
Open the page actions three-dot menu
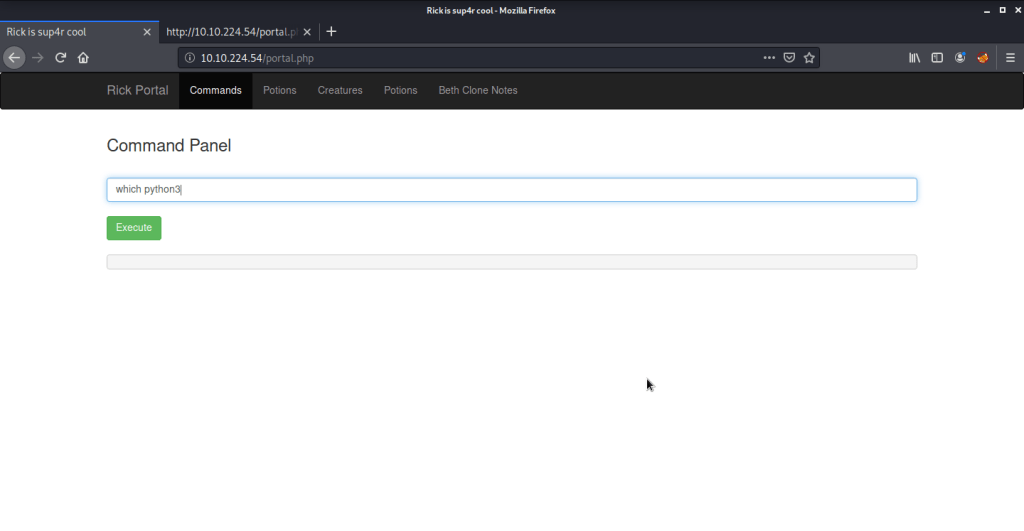pyautogui.click(x=768, y=58)
